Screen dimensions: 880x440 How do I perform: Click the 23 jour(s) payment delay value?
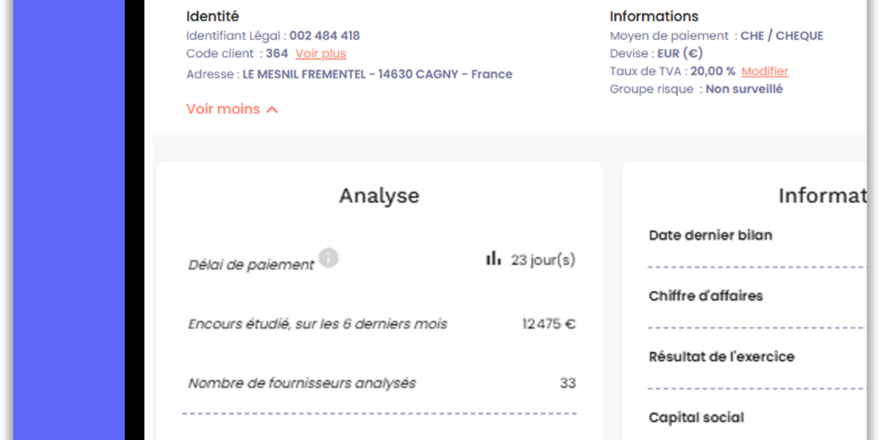pos(543,260)
